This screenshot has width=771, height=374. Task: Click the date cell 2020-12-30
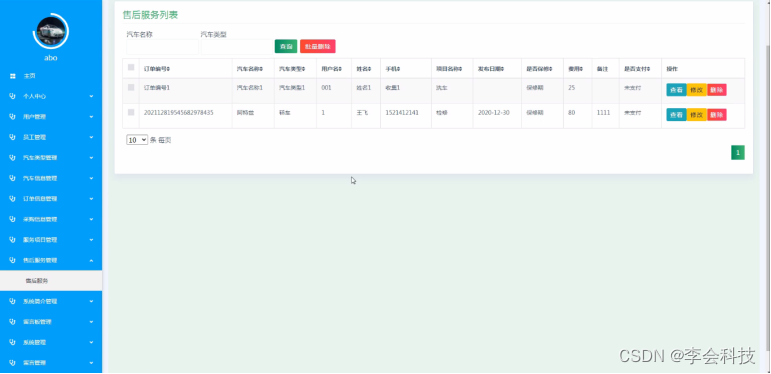pyautogui.click(x=494, y=113)
